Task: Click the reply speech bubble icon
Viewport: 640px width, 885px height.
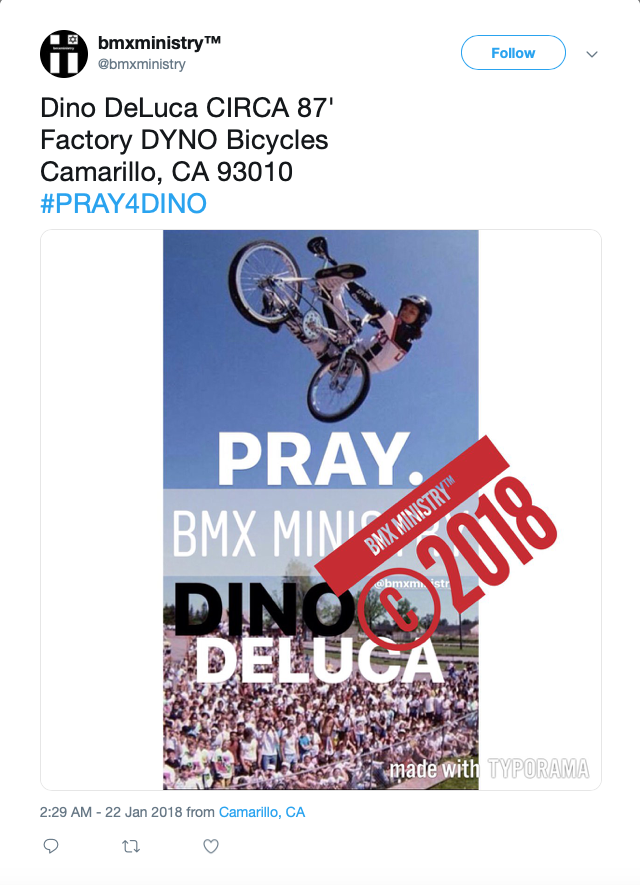Action: click(50, 846)
